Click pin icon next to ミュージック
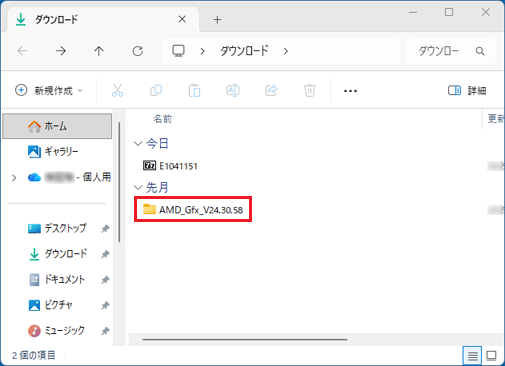The height and width of the screenshot is (366, 505). [105, 331]
